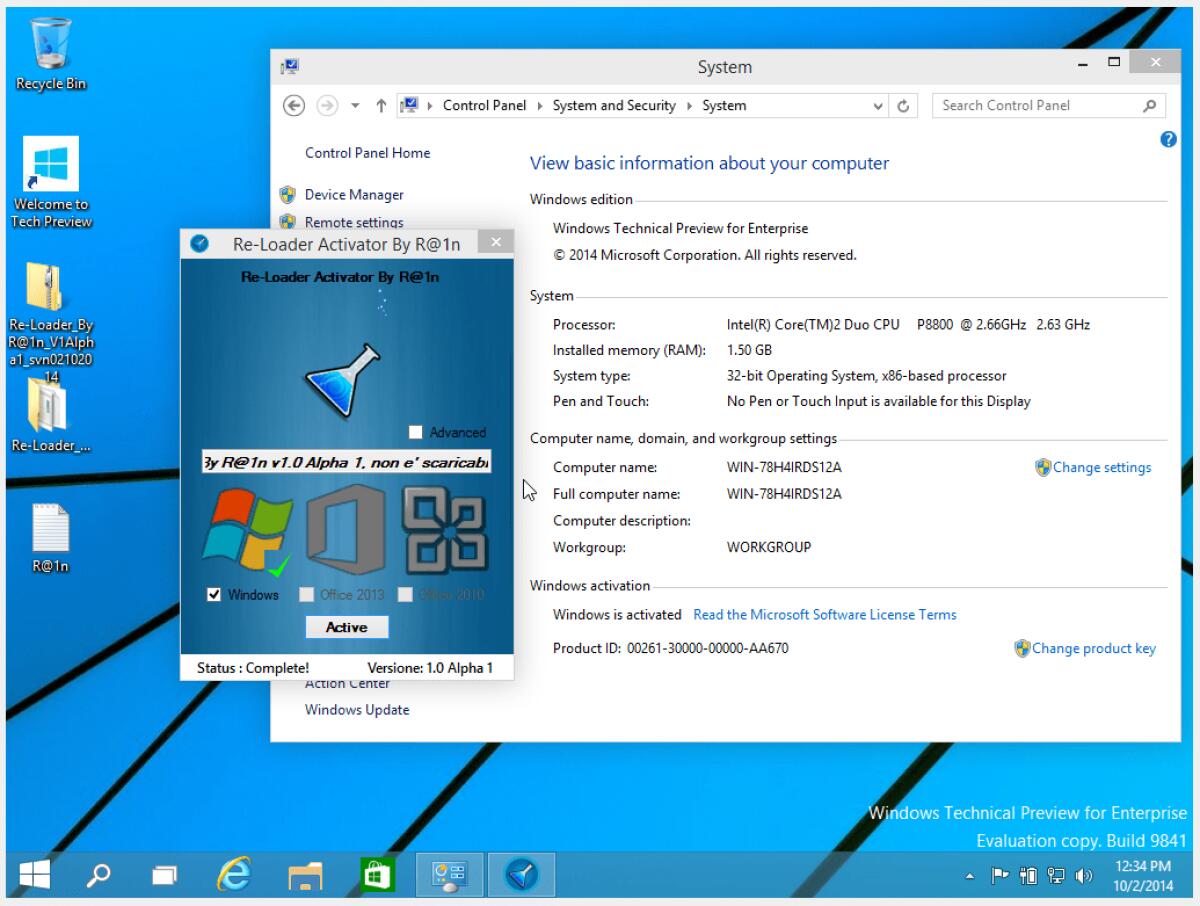The image size is (1200, 906).
Task: Click the Status Complete progress bar
Action: [x=250, y=667]
